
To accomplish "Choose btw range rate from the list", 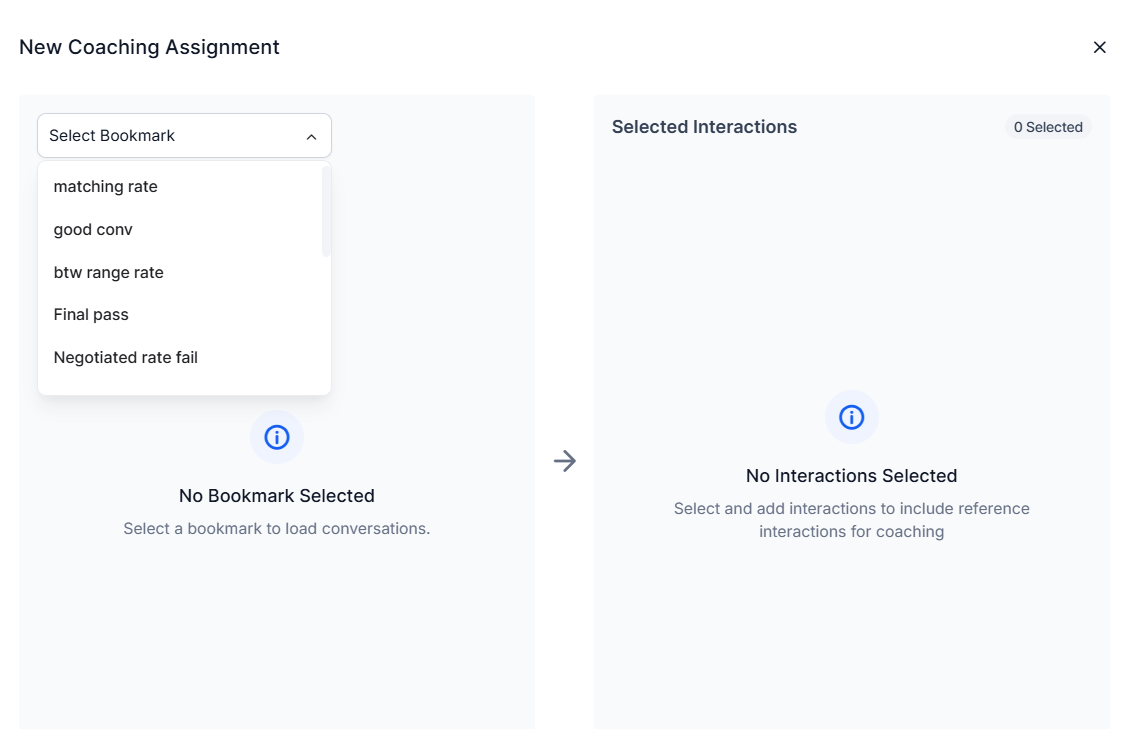I will click(x=108, y=272).
